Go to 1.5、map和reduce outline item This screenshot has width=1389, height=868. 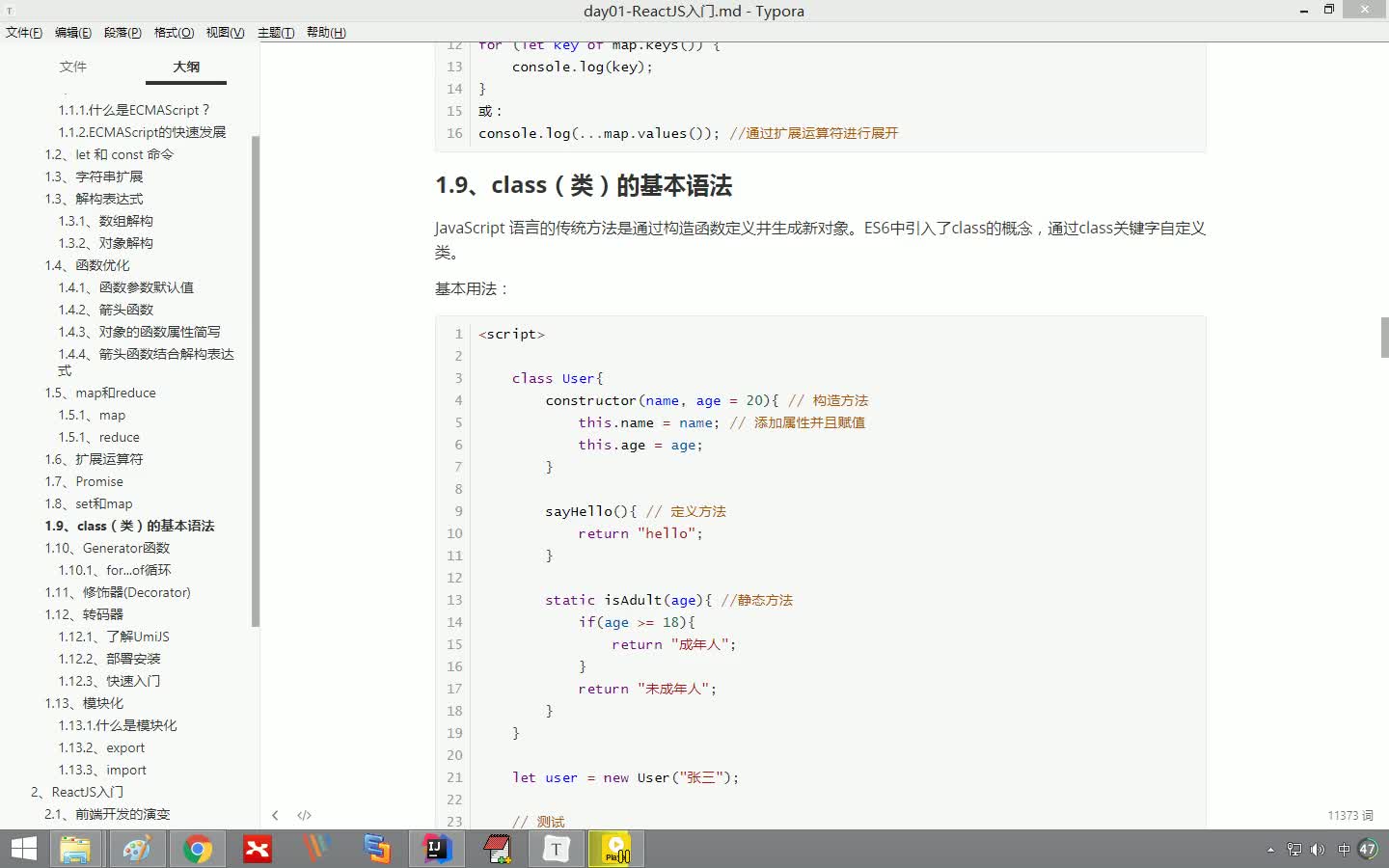100,393
